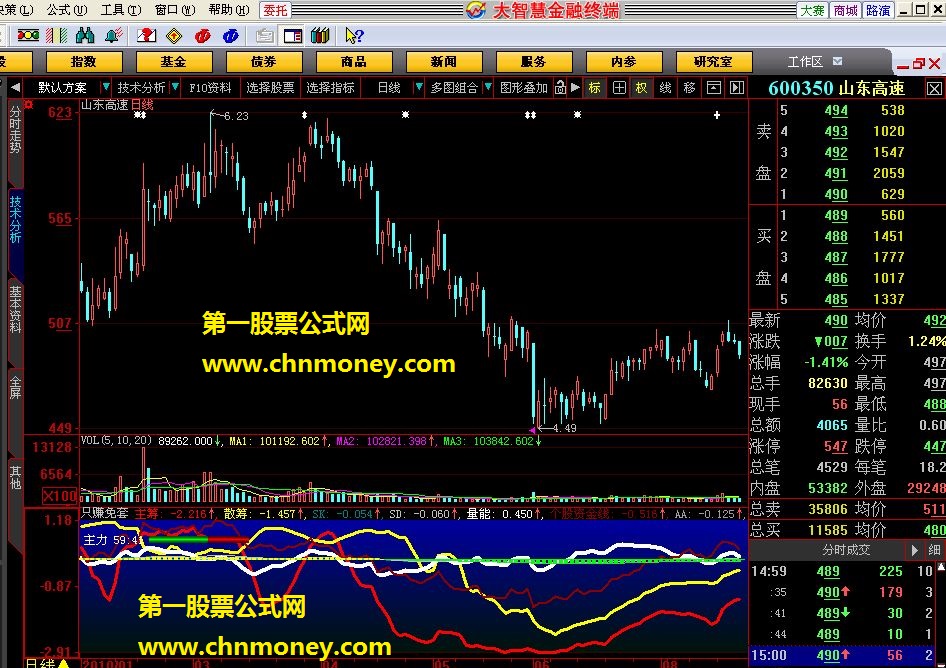Expand the 默认方案 dropdown arrow
Screen dimensions: 946x668
[106, 87]
